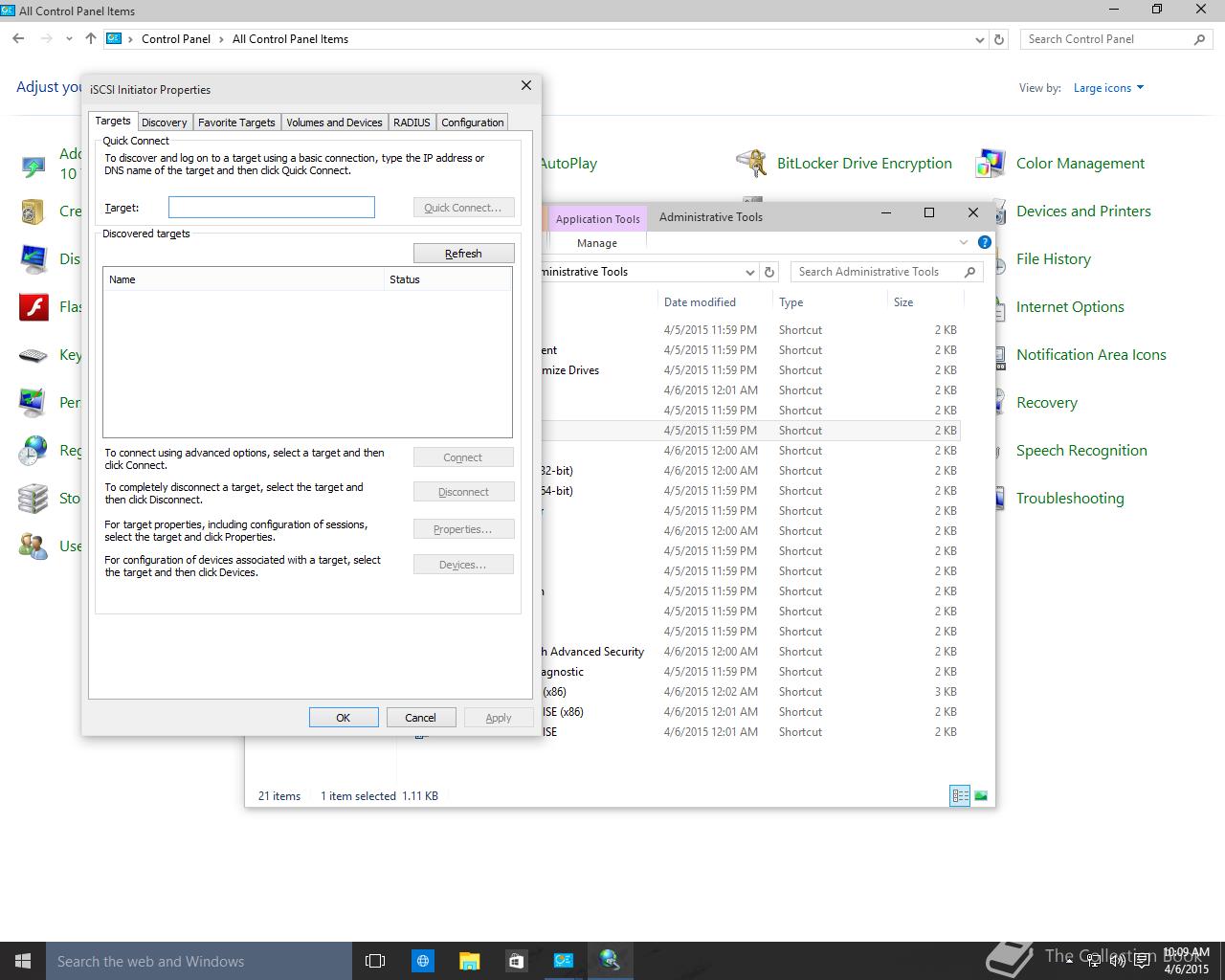
Task: Click the Display monitor icon
Action: 33,259
